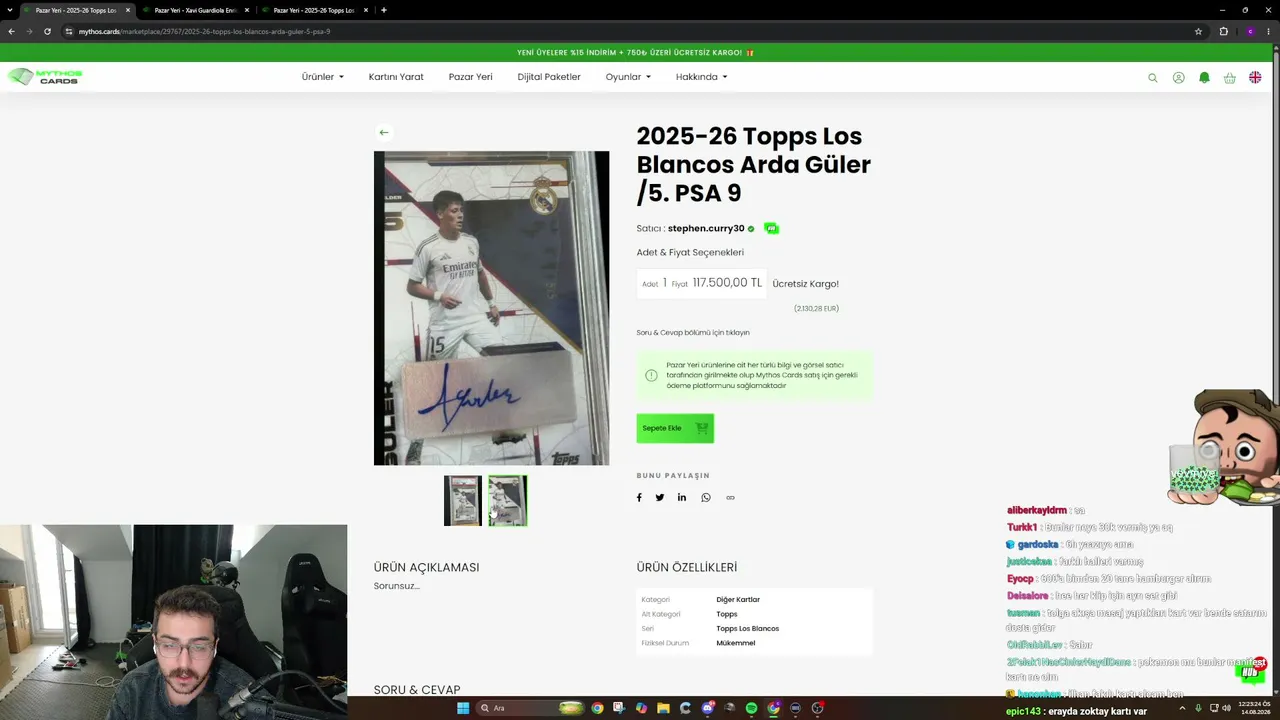The image size is (1280, 720).
Task: Expand the Hakkında dropdown menu
Action: (702, 77)
